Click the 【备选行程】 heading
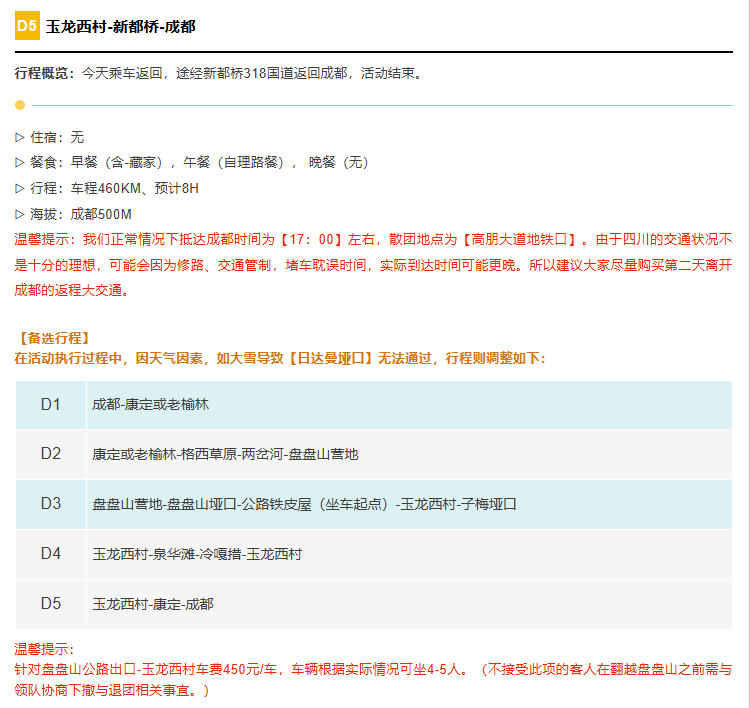The width and height of the screenshot is (750, 708). (x=54, y=338)
